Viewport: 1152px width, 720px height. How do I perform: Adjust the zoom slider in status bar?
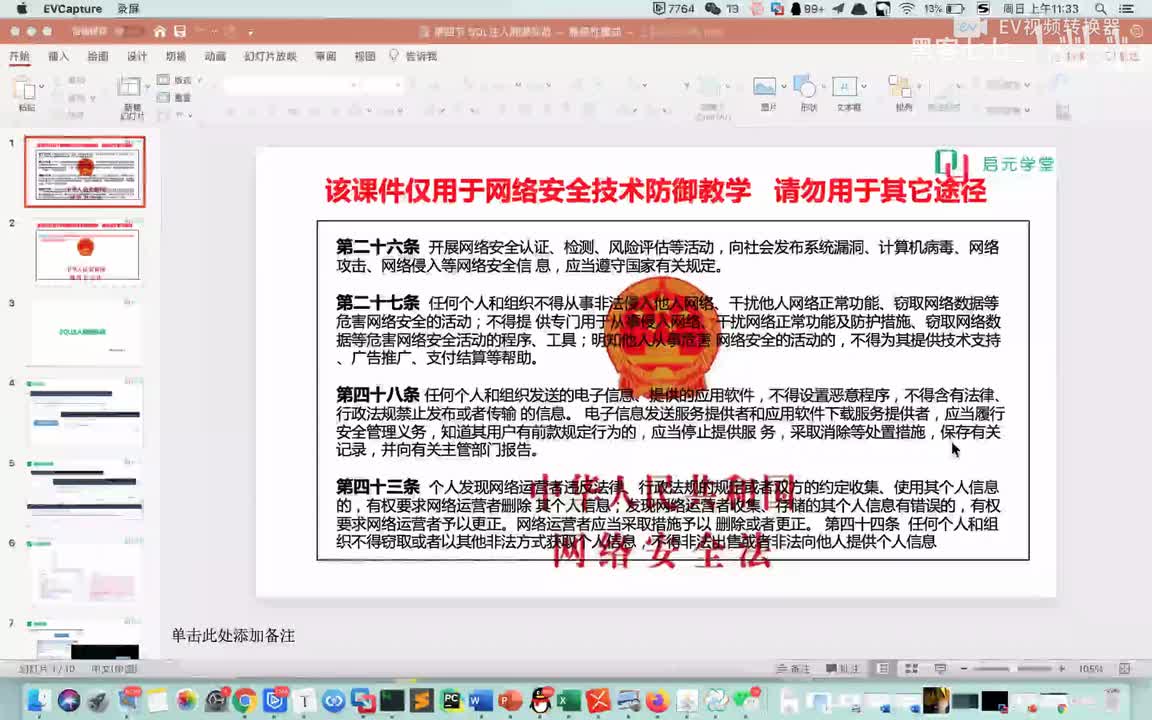1012,669
